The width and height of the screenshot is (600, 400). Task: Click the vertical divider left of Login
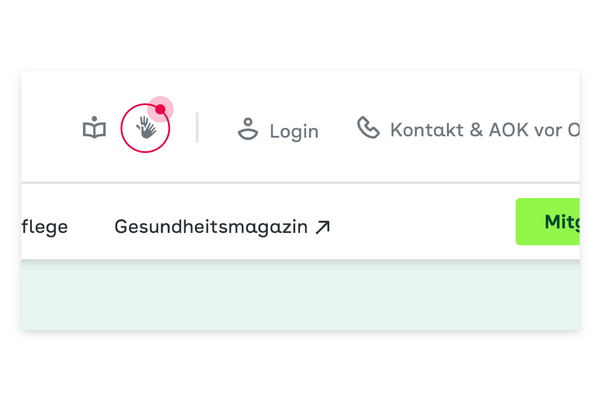point(197,127)
